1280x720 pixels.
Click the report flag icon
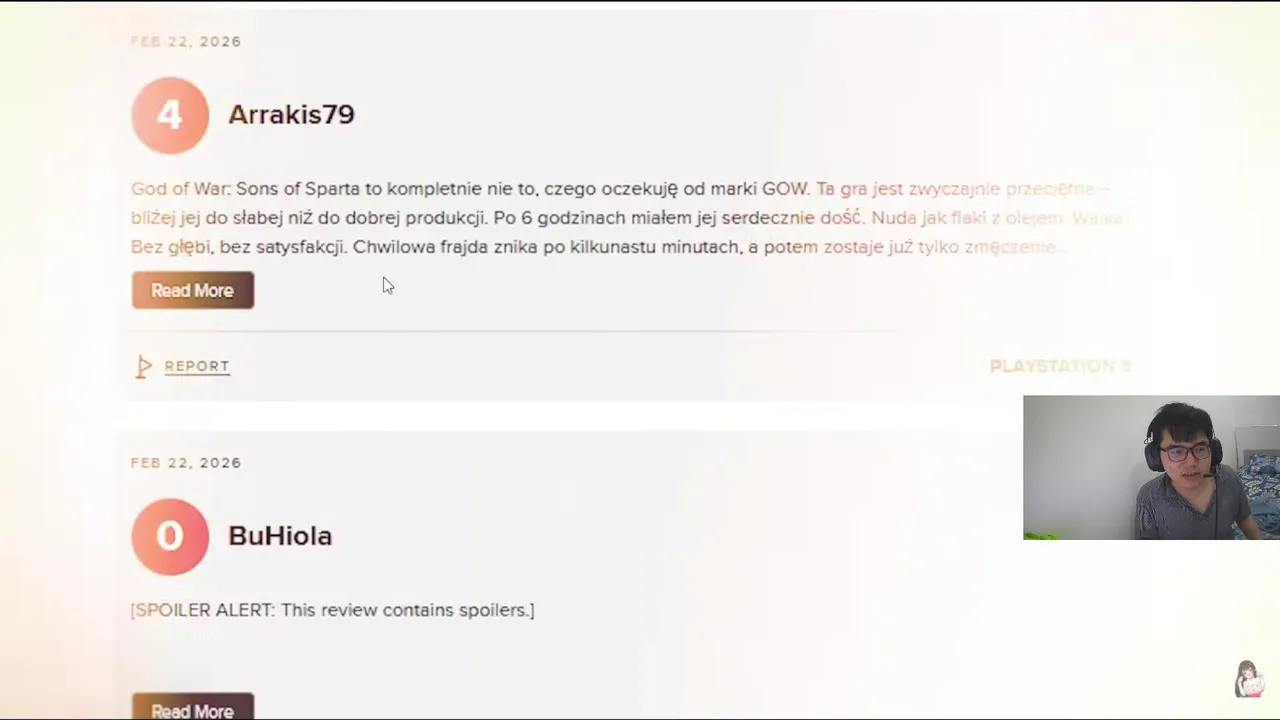click(x=143, y=367)
